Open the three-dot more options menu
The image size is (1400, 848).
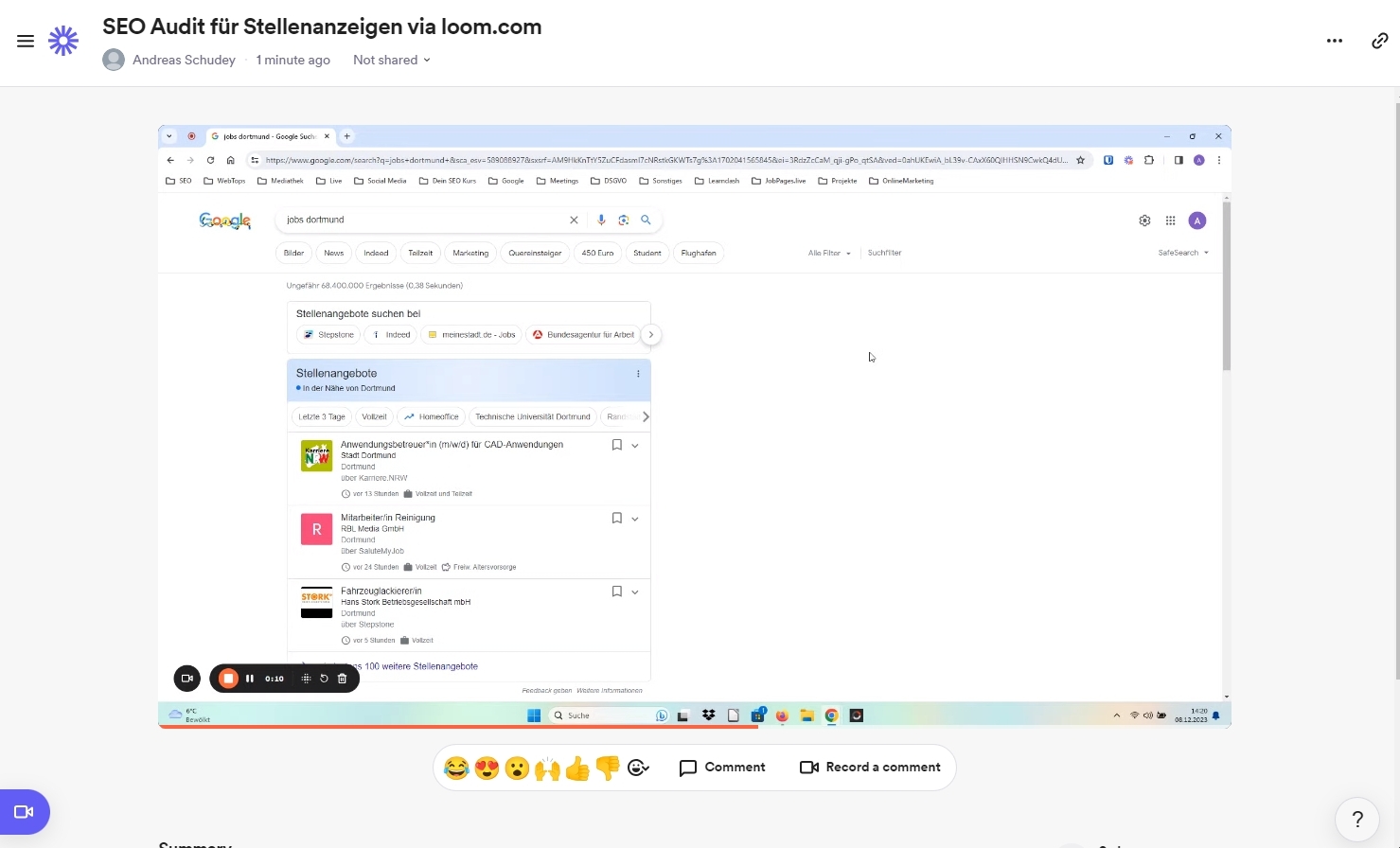pyautogui.click(x=1335, y=41)
